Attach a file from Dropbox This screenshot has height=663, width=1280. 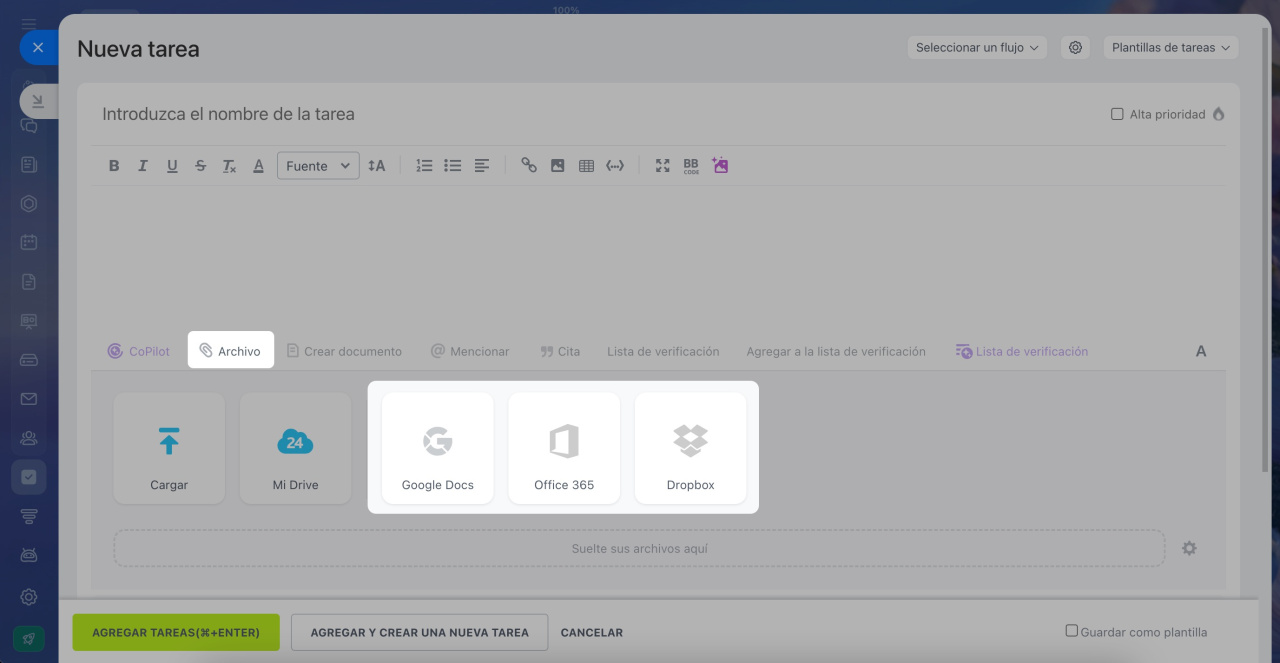[690, 448]
